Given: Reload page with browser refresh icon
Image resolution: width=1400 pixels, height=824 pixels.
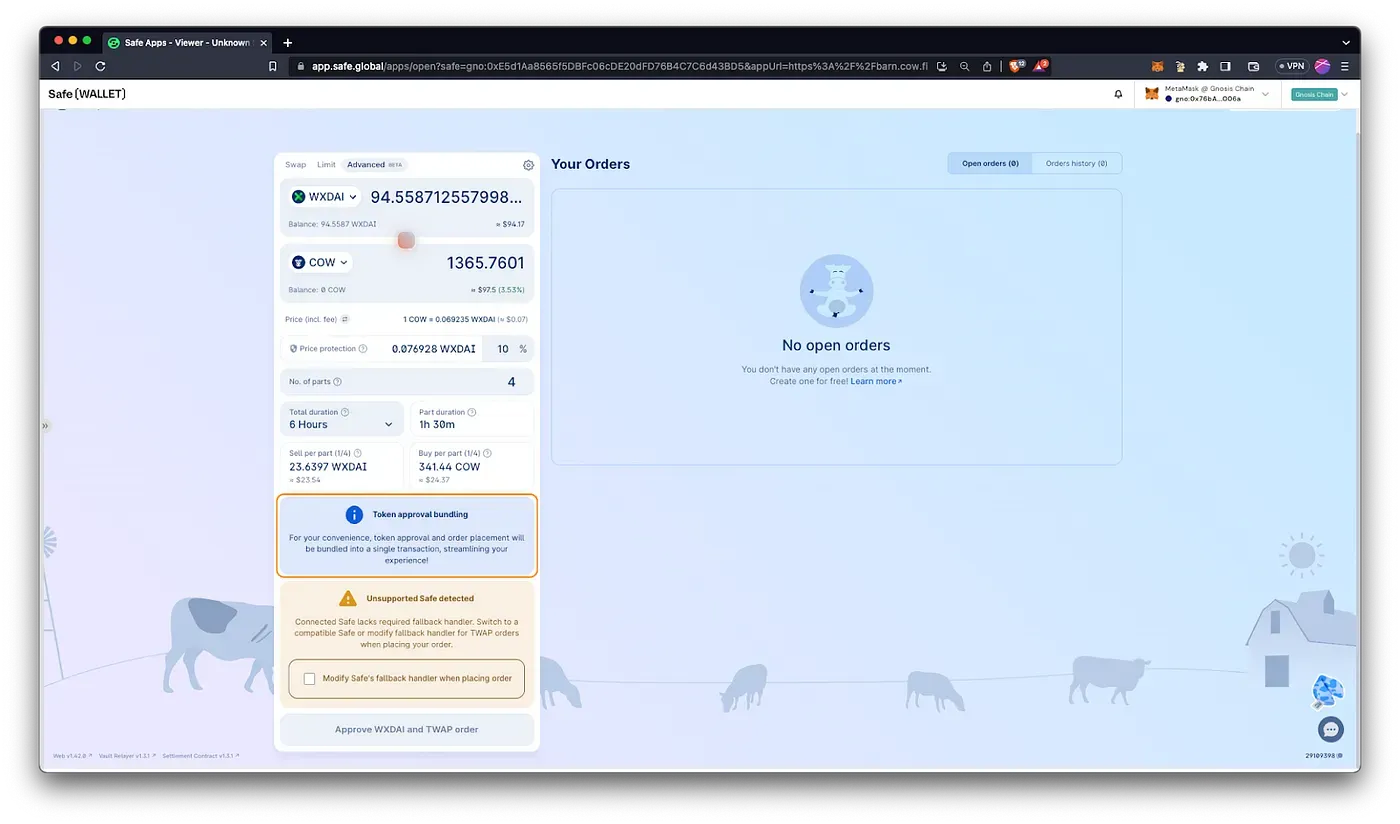Looking at the screenshot, I should point(100,66).
